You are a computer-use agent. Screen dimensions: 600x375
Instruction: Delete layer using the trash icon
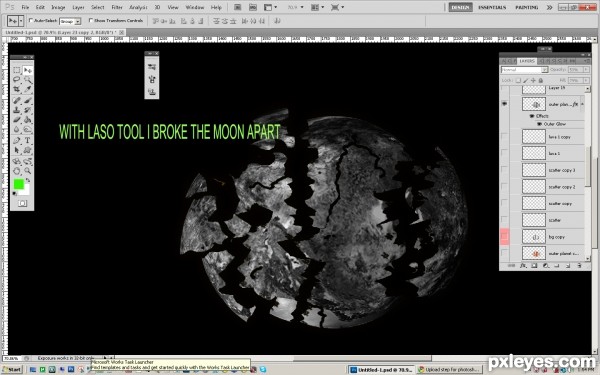579,266
